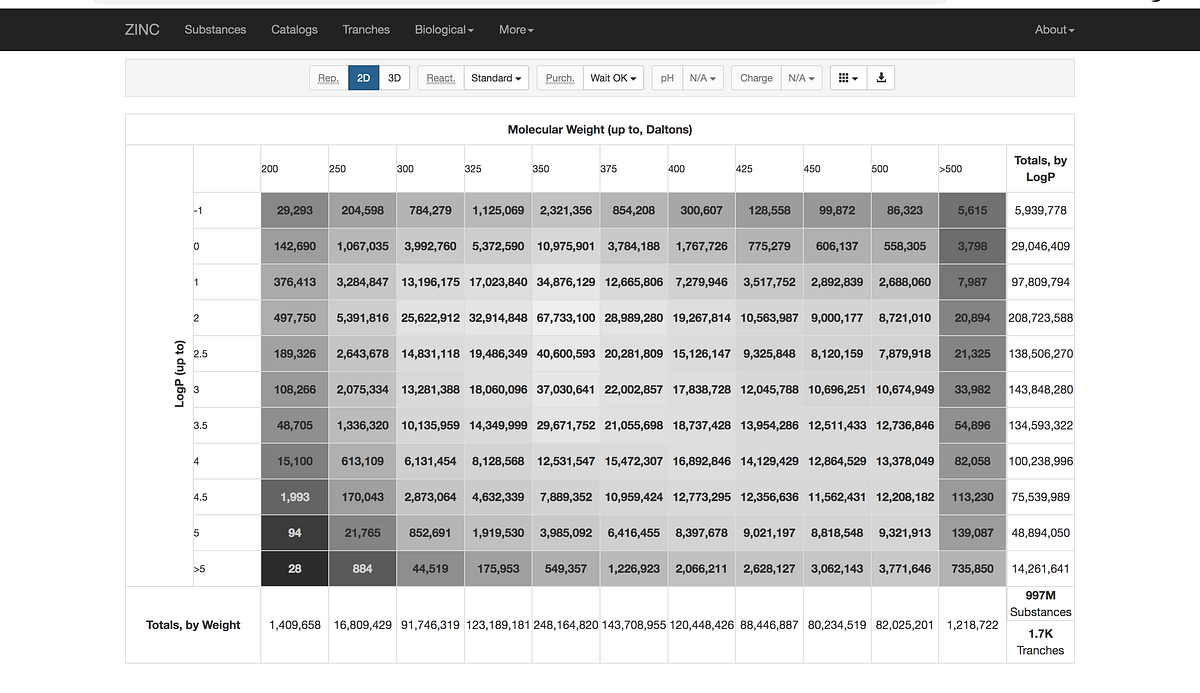Open the Wait OK purchasability dropdown
The image size is (1200, 693).
coord(613,77)
